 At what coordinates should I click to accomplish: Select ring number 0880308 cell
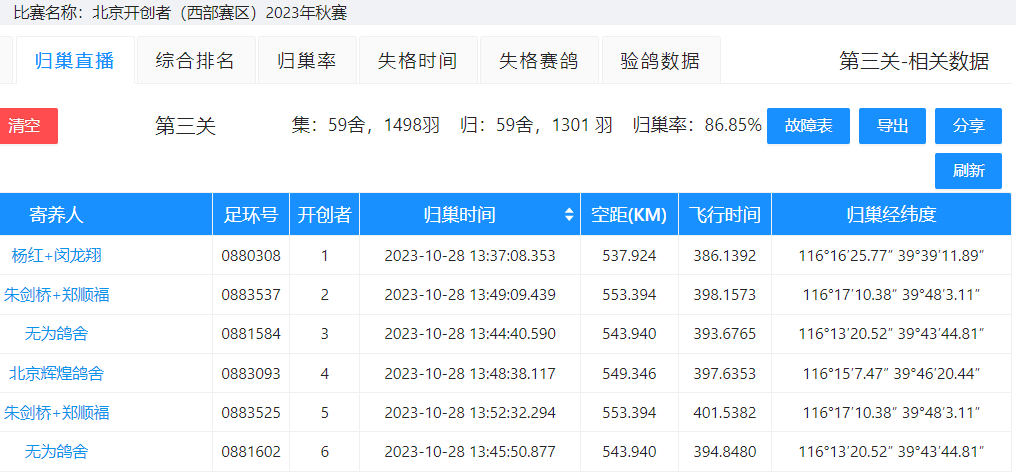251,256
